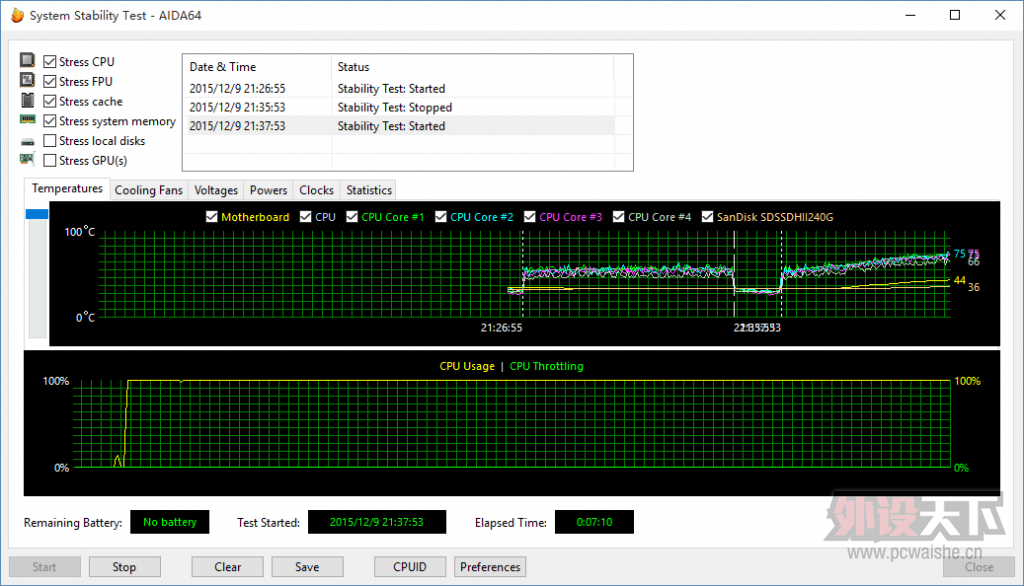Viewport: 1024px width, 586px height.
Task: Click the FPU icon next to Stress FPU
Action: pos(27,80)
